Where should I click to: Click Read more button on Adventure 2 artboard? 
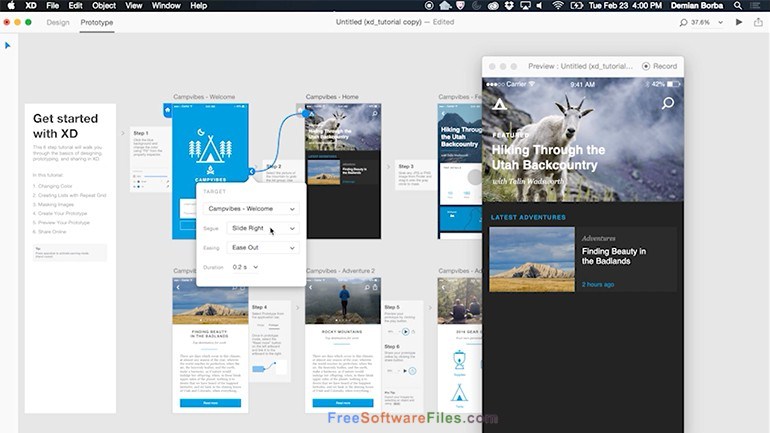click(x=343, y=403)
